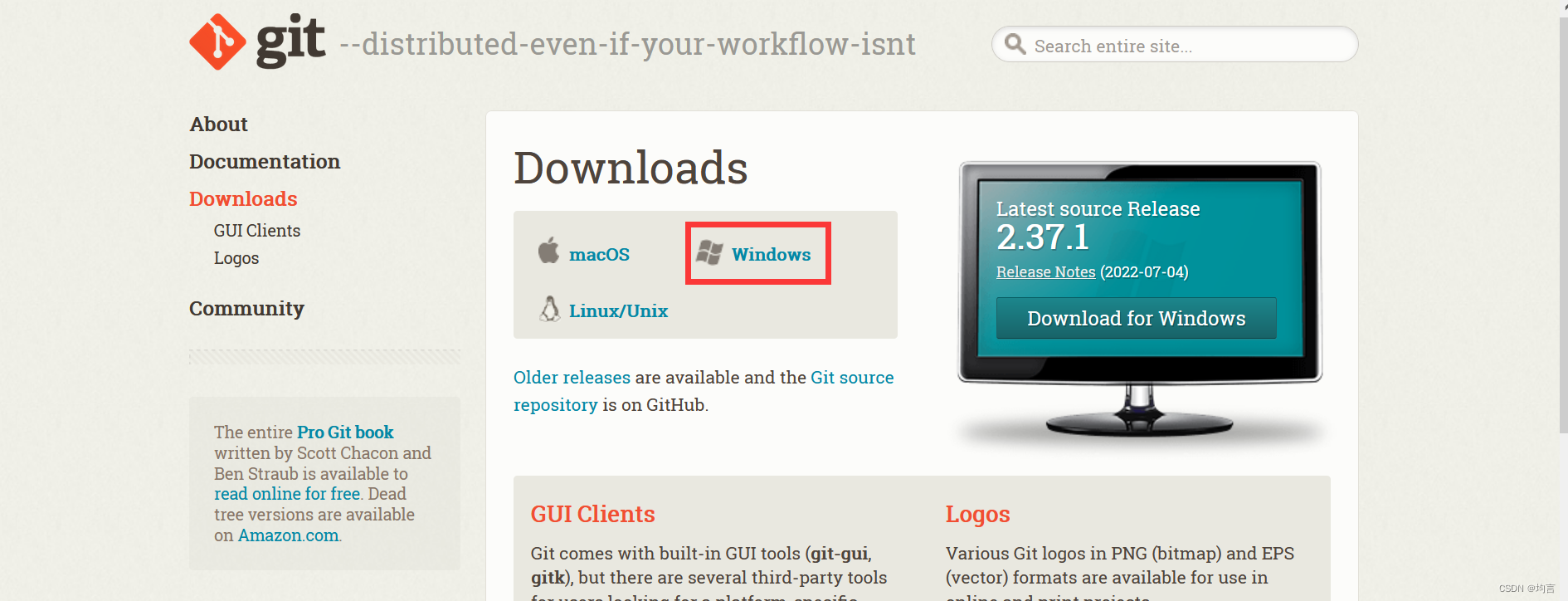Click the Linux penguin icon

[549, 309]
